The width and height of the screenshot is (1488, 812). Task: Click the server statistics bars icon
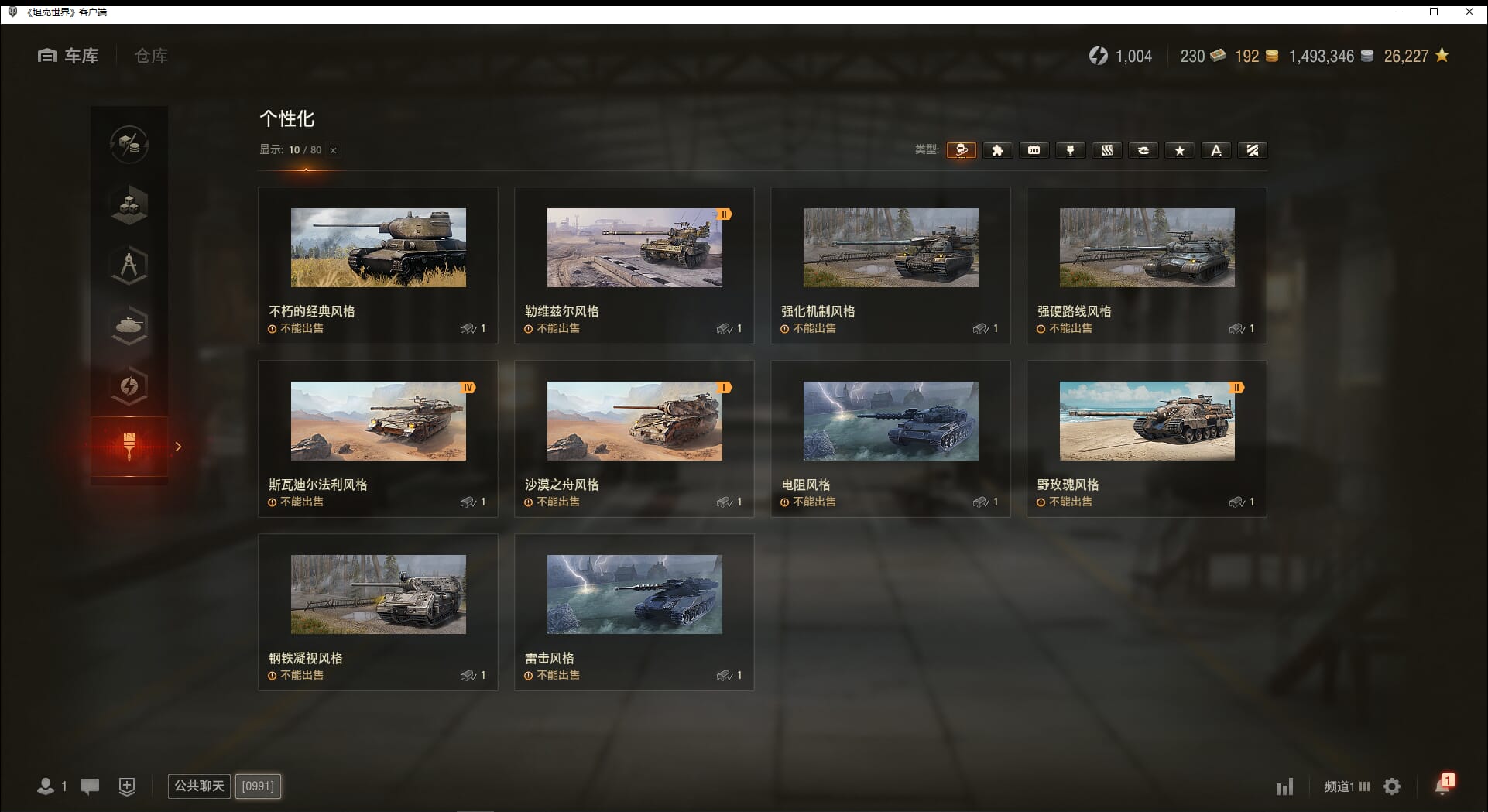pos(1284,786)
